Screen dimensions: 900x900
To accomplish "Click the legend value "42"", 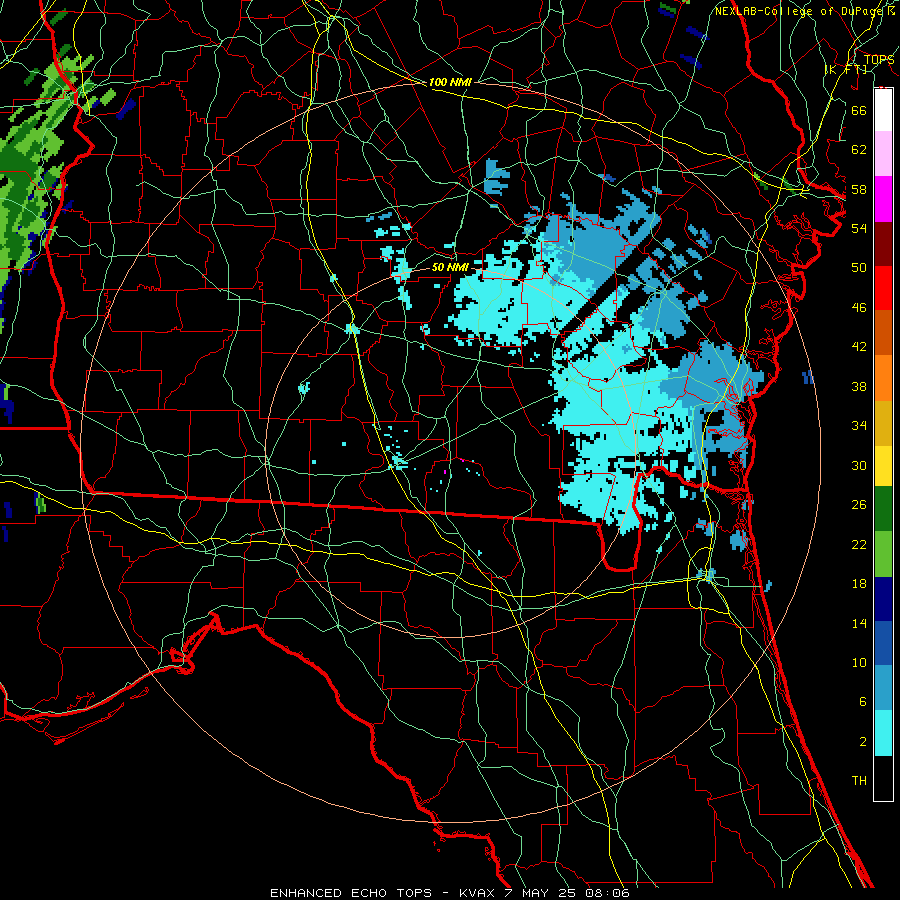I will click(859, 347).
